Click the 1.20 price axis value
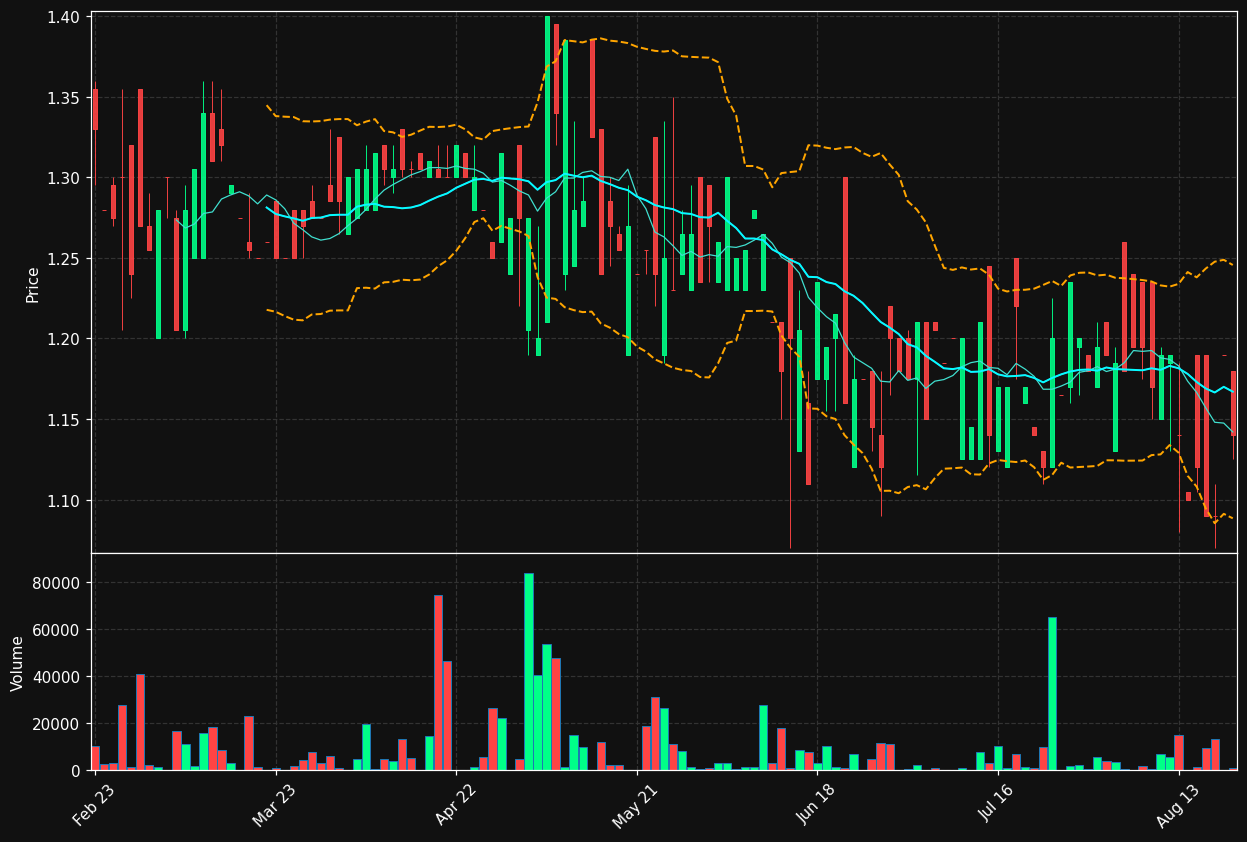 pyautogui.click(x=64, y=340)
